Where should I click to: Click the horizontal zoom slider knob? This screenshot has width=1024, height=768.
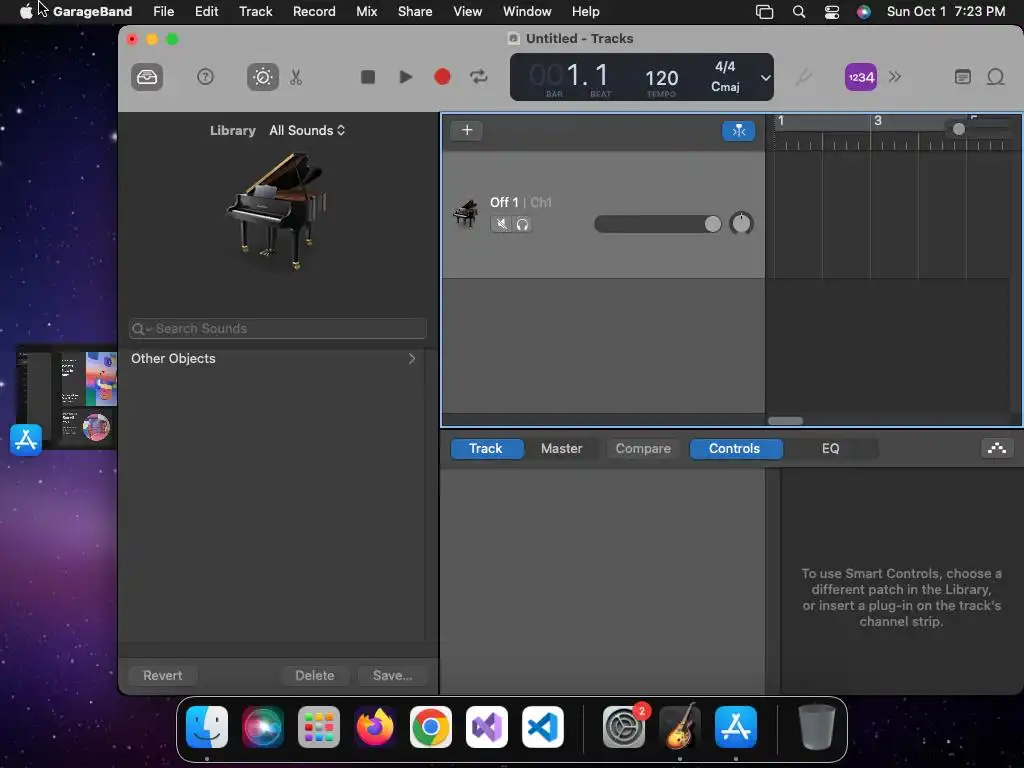[958, 129]
